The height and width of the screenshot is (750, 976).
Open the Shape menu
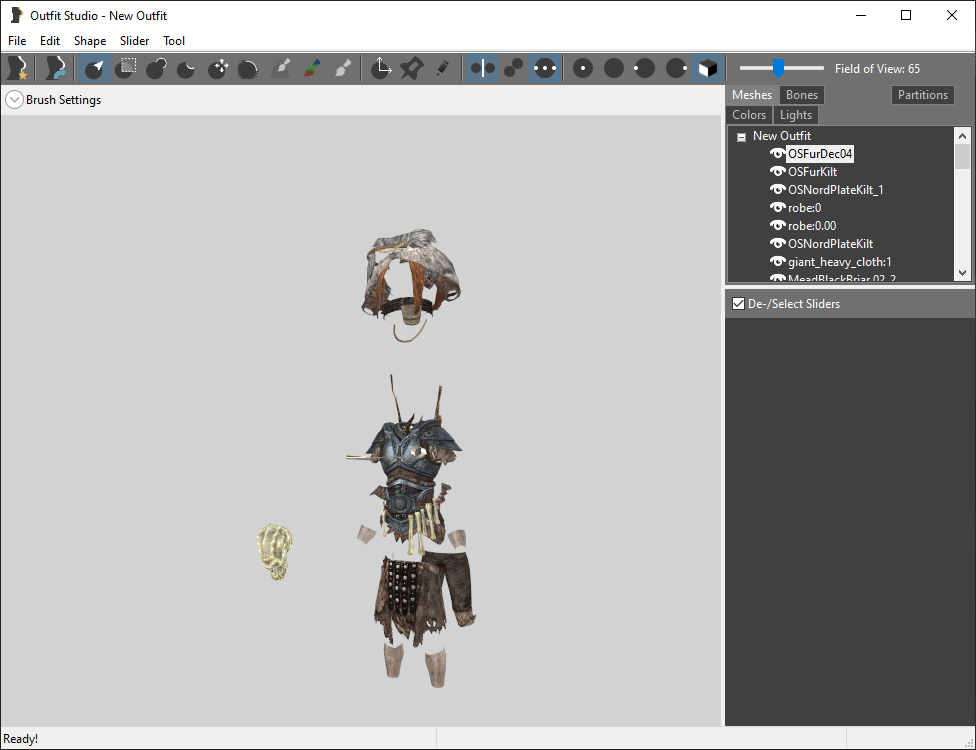click(x=90, y=40)
